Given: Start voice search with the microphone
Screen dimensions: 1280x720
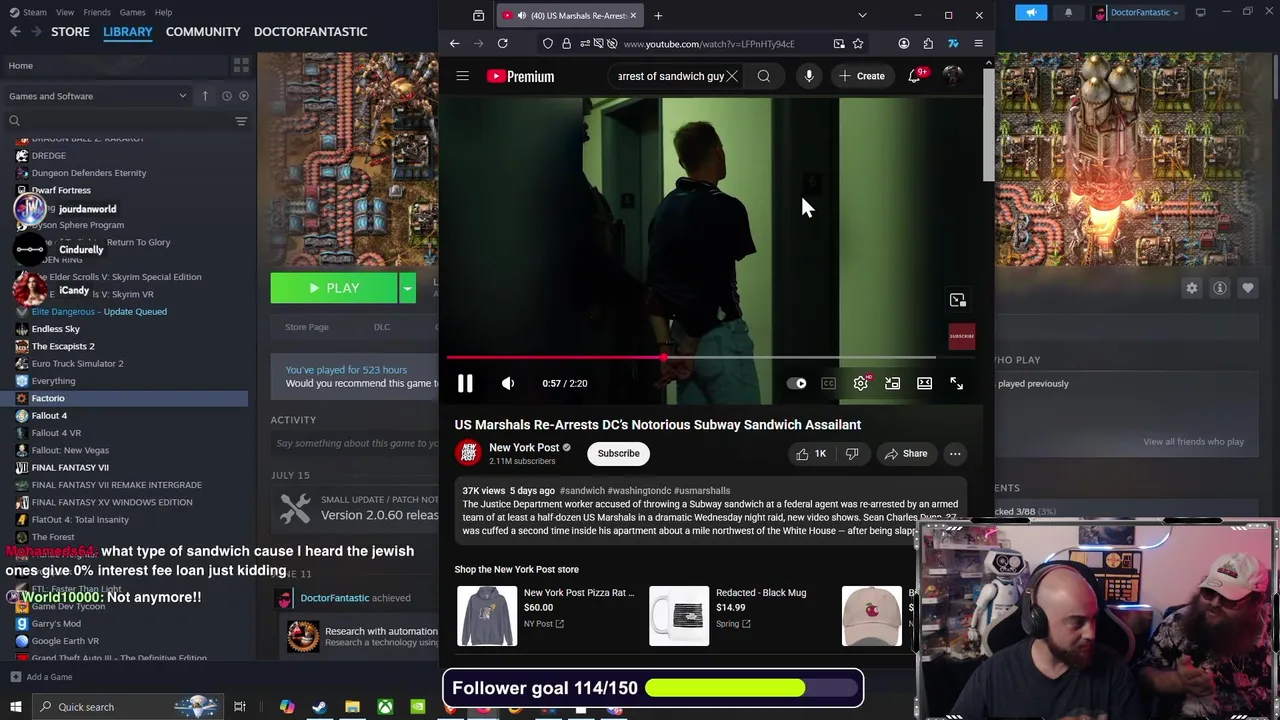Looking at the screenshot, I should 809,76.
